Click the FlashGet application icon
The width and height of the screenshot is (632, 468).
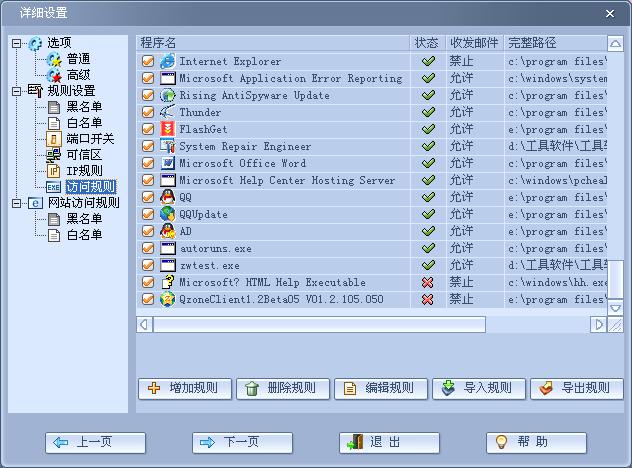tap(168, 129)
